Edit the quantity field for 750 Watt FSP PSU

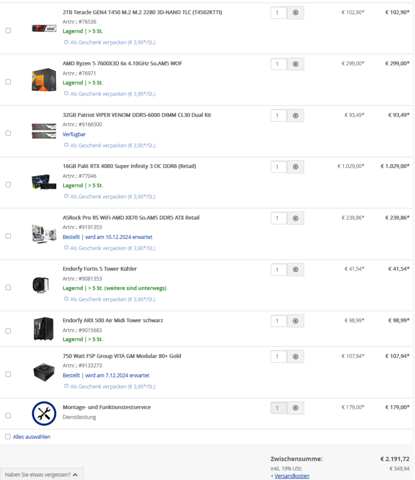pos(279,356)
